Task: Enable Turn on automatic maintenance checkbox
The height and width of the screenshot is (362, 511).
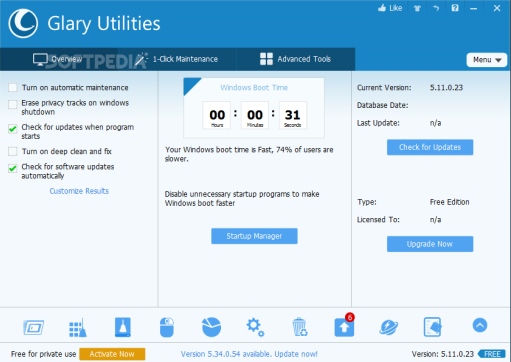Action: click(x=13, y=88)
